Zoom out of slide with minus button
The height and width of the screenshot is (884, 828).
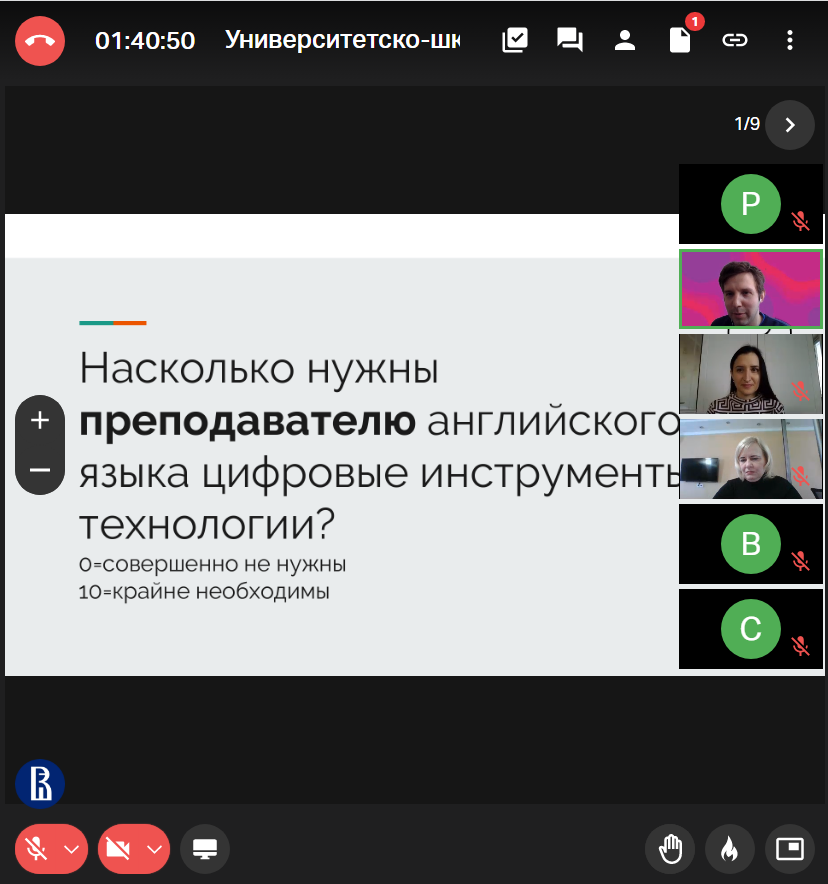[40, 470]
